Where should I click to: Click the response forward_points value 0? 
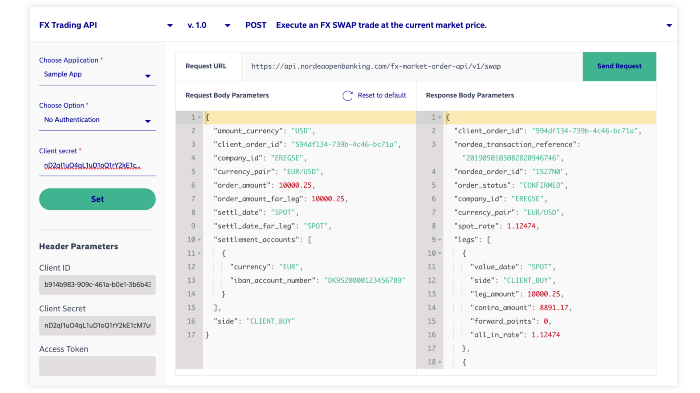[546, 322]
